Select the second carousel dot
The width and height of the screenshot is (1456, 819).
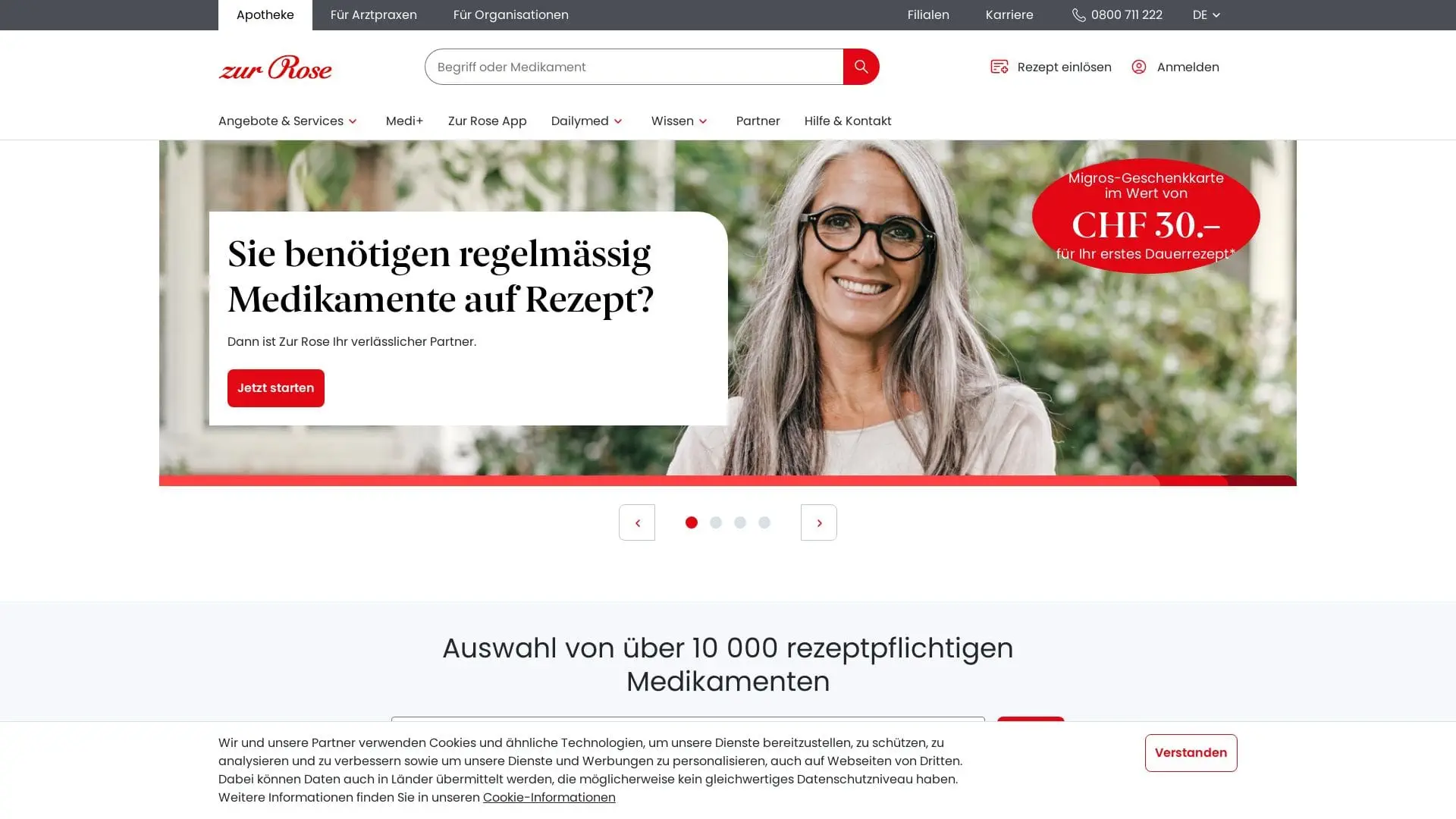[x=716, y=522]
